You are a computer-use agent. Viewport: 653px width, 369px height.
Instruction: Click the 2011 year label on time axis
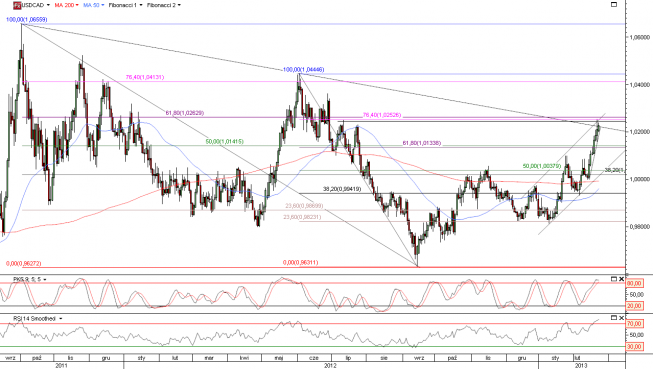coord(61,365)
